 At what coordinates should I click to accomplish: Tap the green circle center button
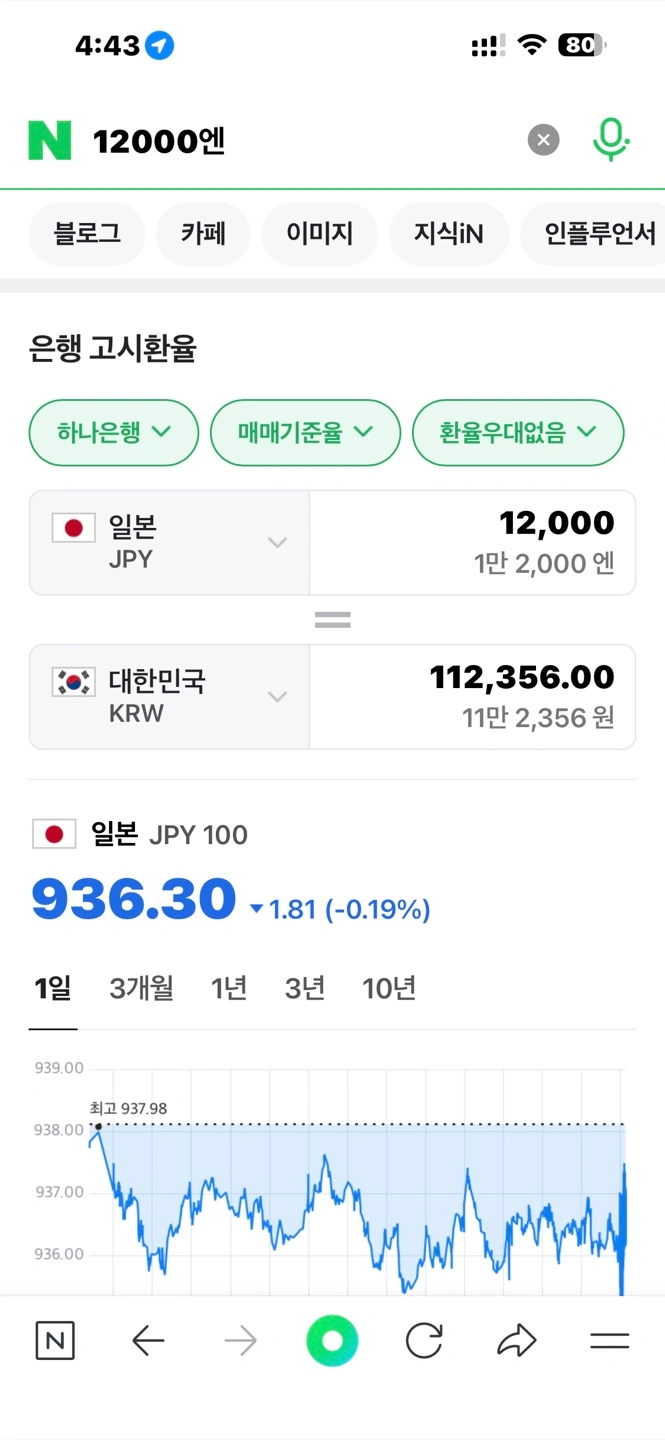point(332,1340)
